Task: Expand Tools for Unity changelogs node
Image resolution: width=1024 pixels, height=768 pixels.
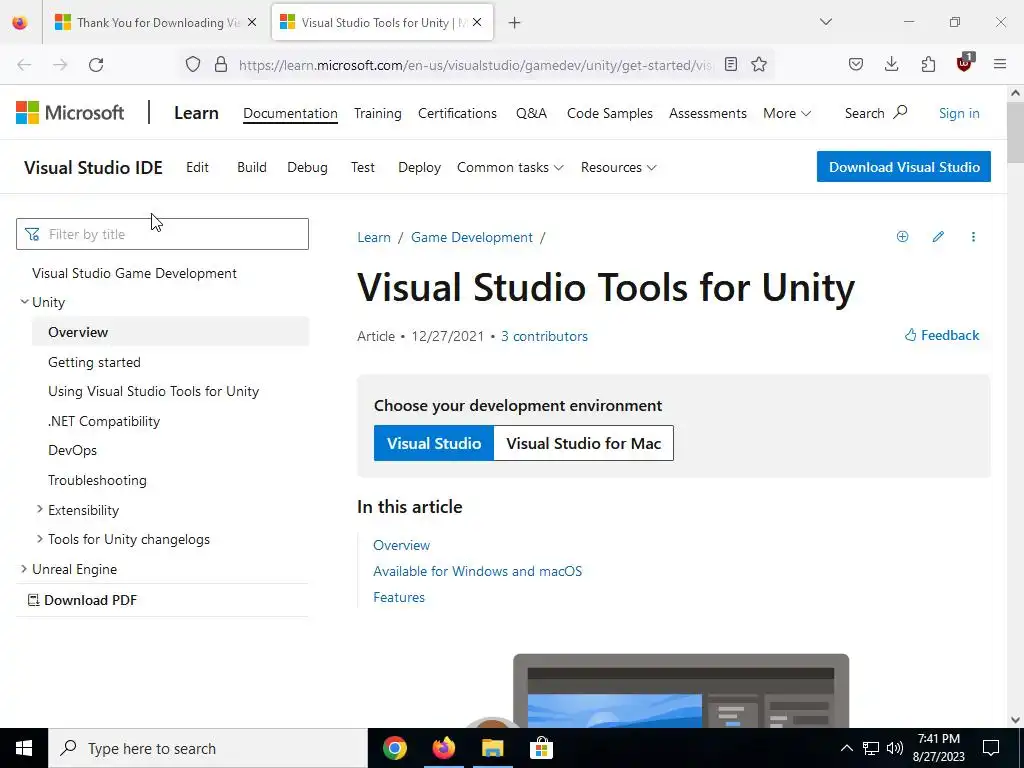Action: [x=40, y=539]
